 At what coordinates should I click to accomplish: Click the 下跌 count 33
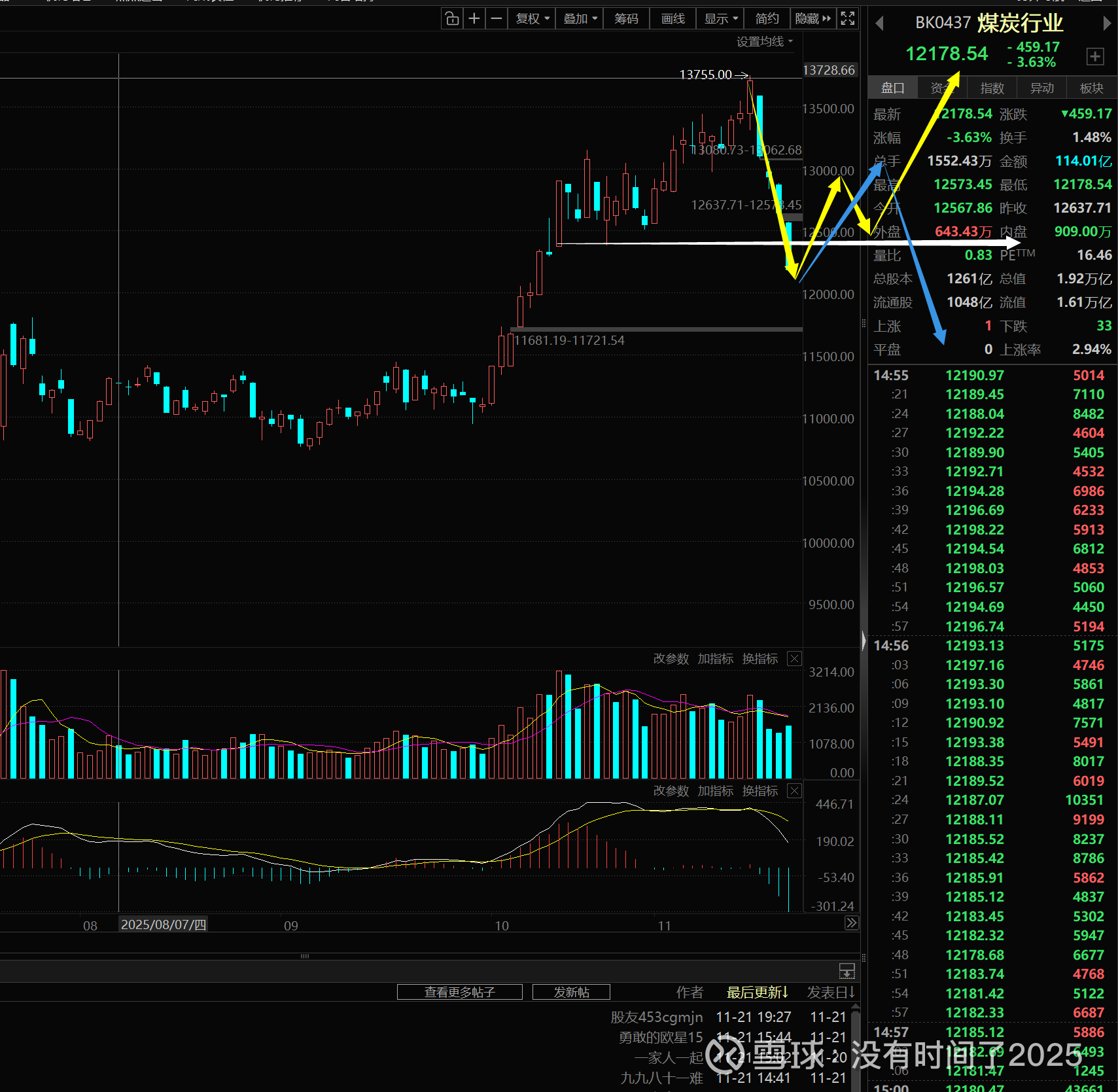1104,326
